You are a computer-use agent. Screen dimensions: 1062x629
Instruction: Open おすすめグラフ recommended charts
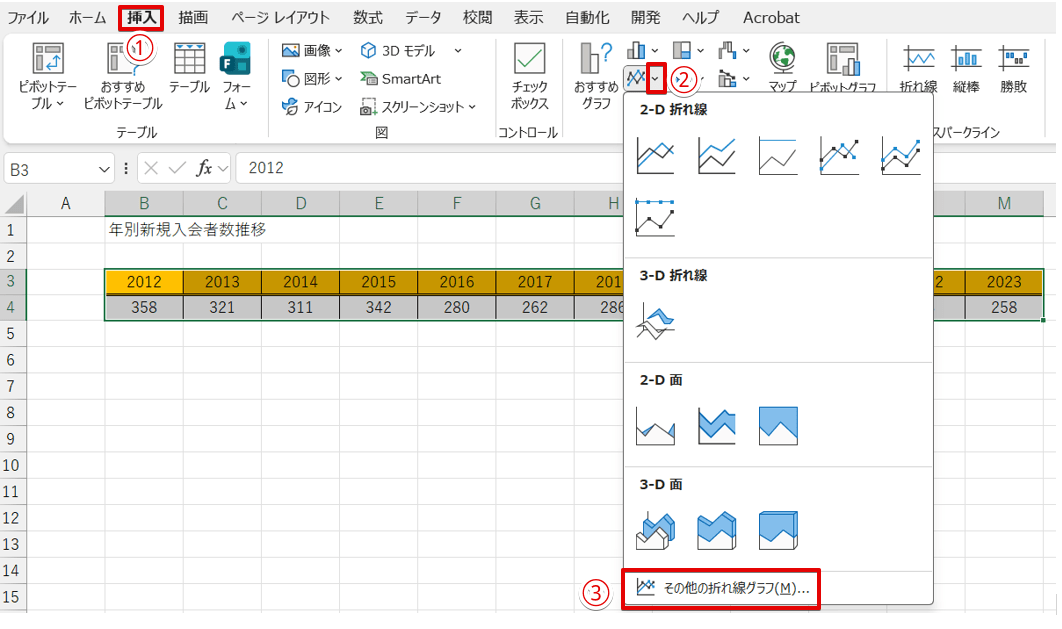596,77
